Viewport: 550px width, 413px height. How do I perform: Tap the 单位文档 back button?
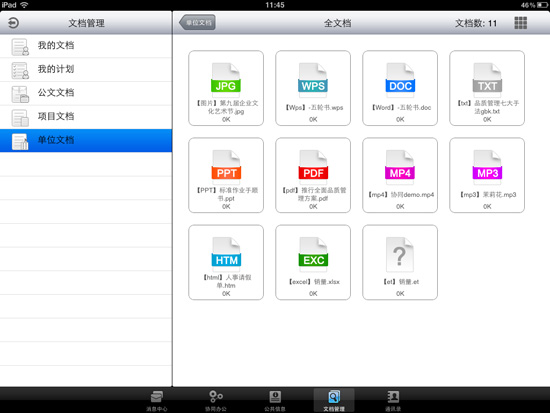coord(197,23)
